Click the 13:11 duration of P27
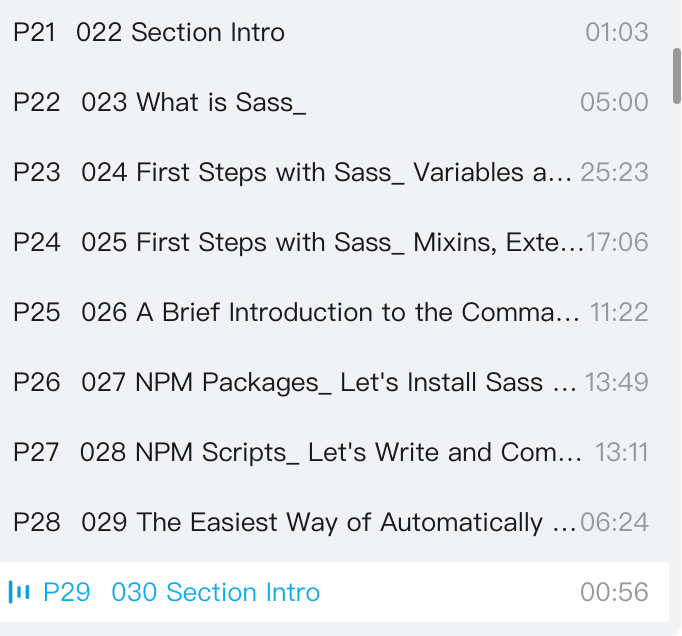 coord(621,452)
